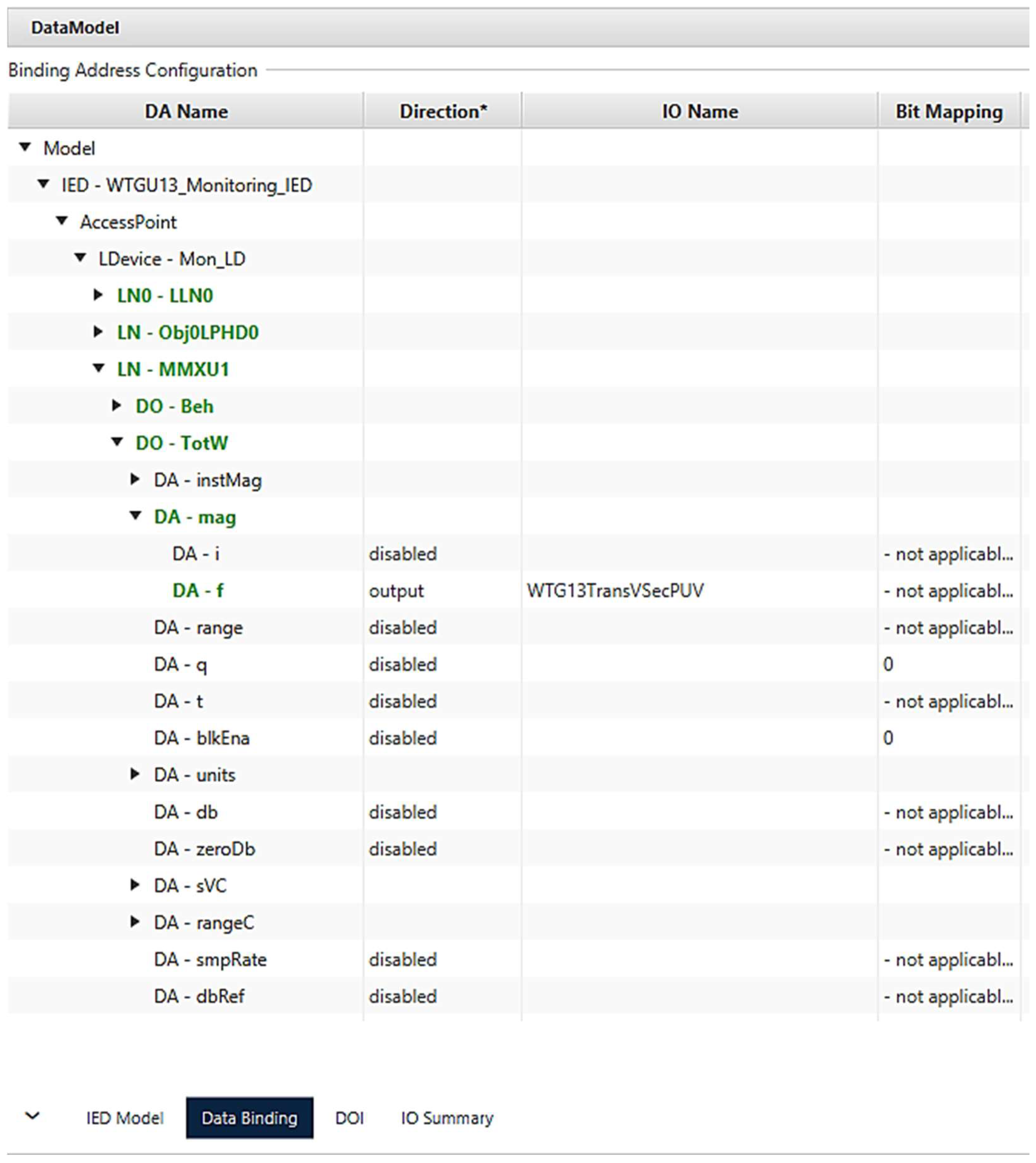The width and height of the screenshot is (1036, 1163).
Task: Open the IO Summary tab
Action: point(447,1118)
